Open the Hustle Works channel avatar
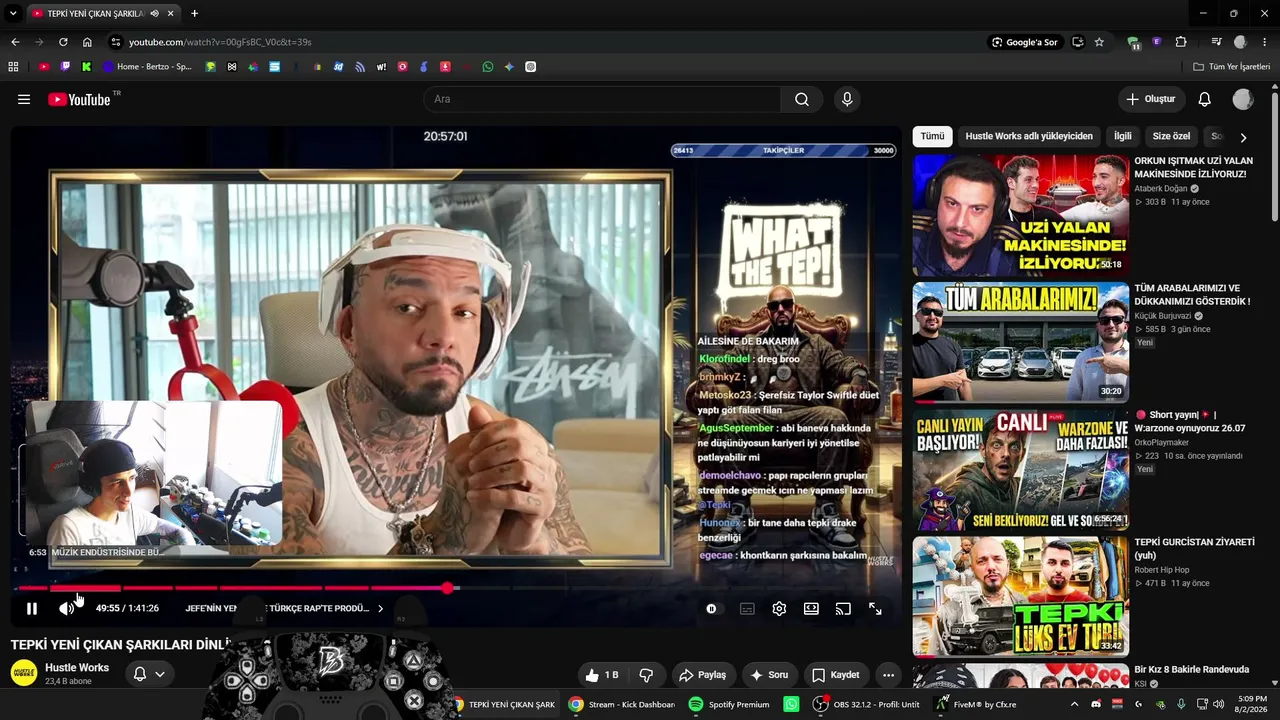The height and width of the screenshot is (720, 1280). click(24, 673)
